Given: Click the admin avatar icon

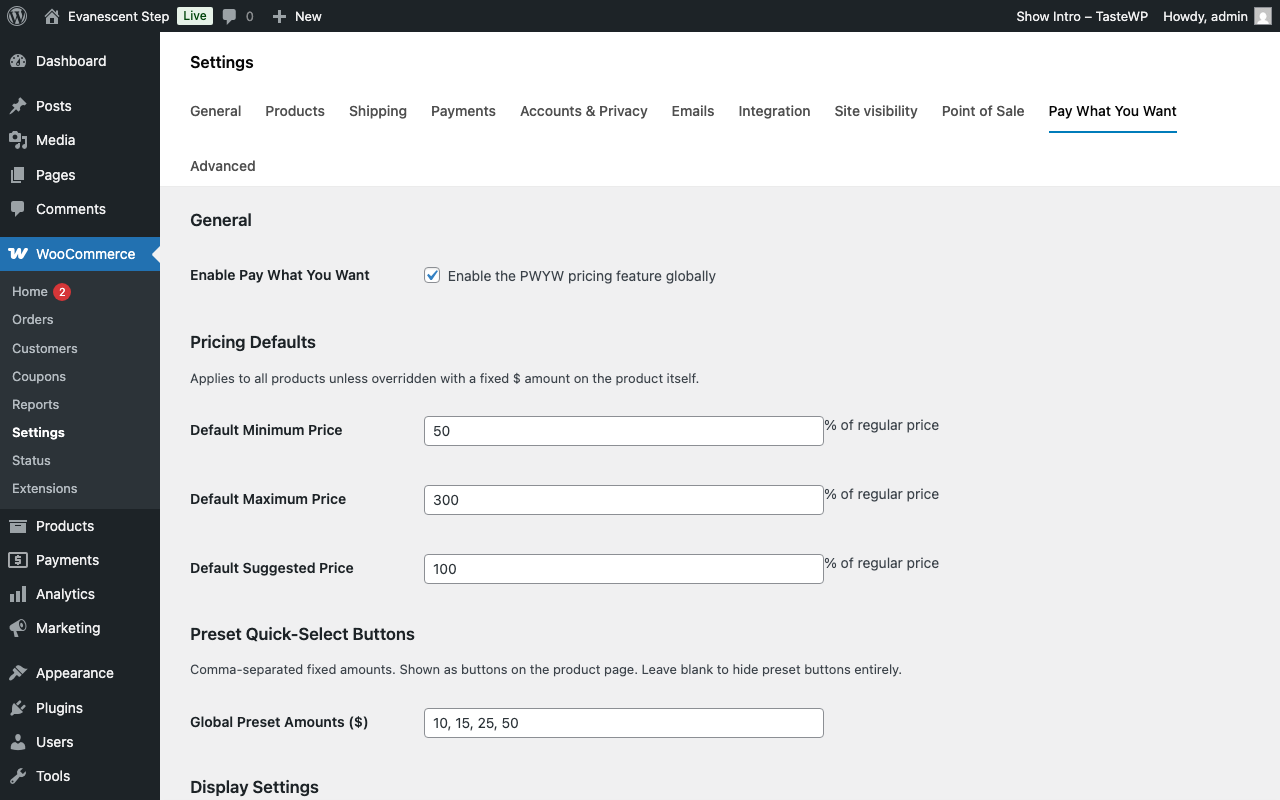Looking at the screenshot, I should click(1262, 16).
